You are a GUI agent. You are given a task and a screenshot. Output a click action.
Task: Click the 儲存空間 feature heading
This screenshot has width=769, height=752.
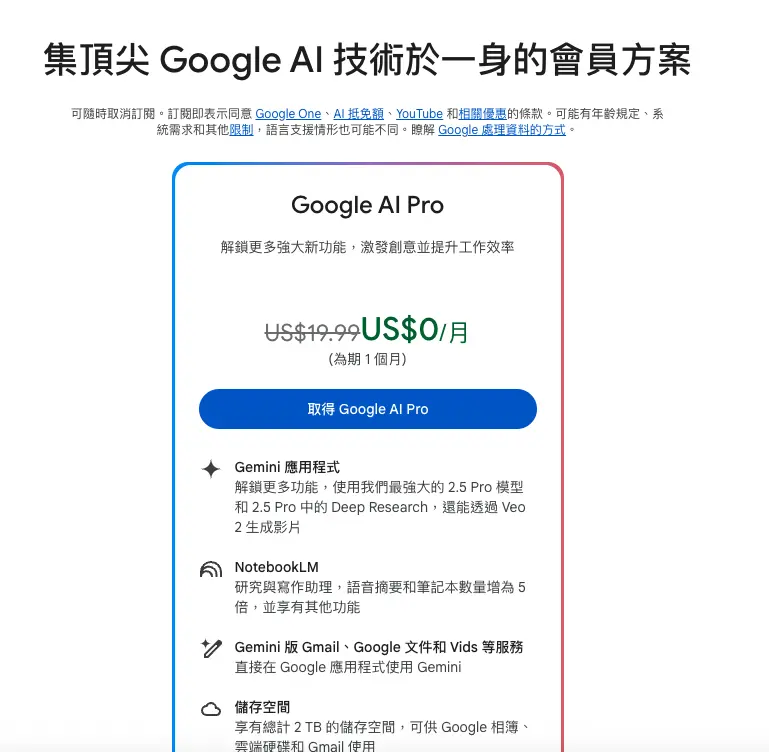pyautogui.click(x=262, y=707)
